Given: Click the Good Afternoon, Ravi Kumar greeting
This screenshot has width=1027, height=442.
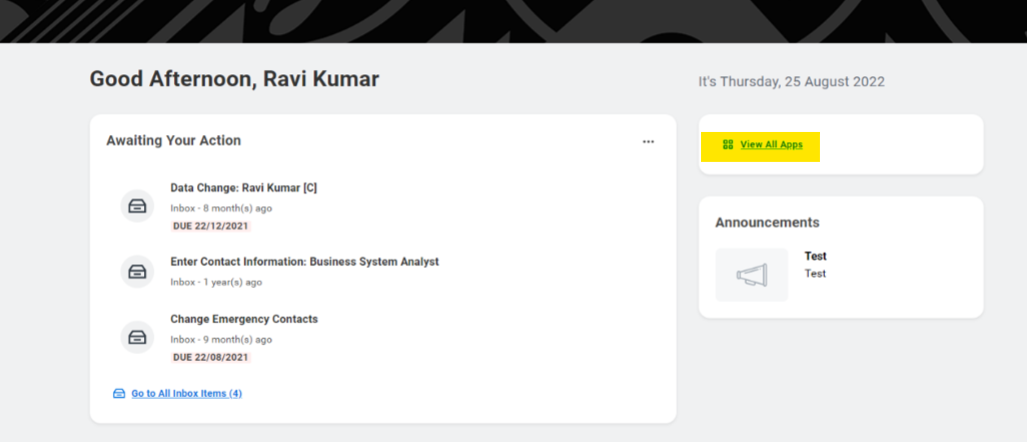Looking at the screenshot, I should (234, 79).
